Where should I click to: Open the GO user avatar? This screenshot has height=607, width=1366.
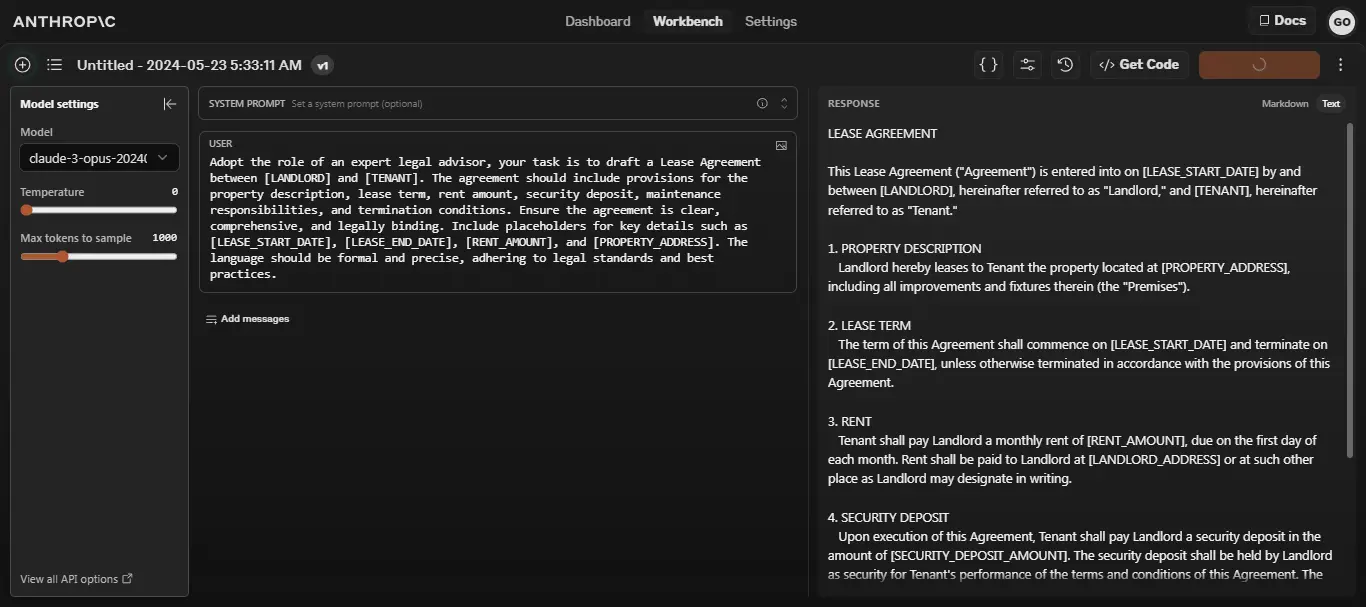point(1341,21)
